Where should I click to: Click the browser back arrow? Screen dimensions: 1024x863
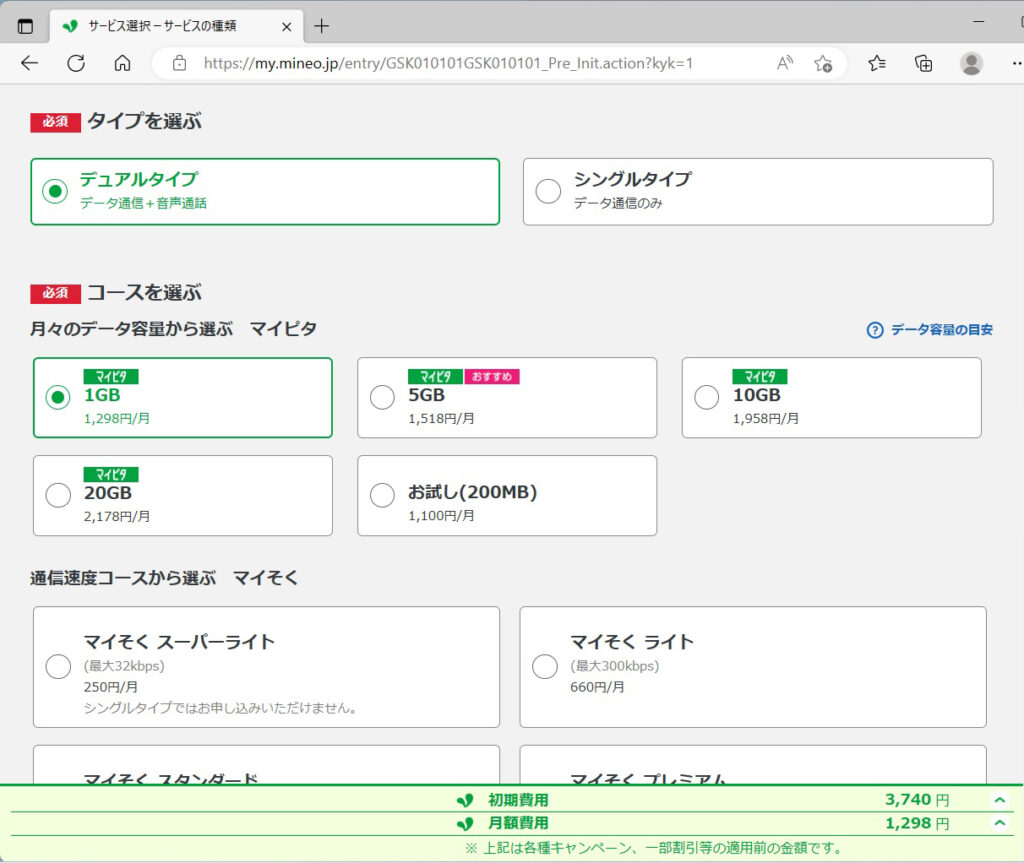(x=29, y=63)
